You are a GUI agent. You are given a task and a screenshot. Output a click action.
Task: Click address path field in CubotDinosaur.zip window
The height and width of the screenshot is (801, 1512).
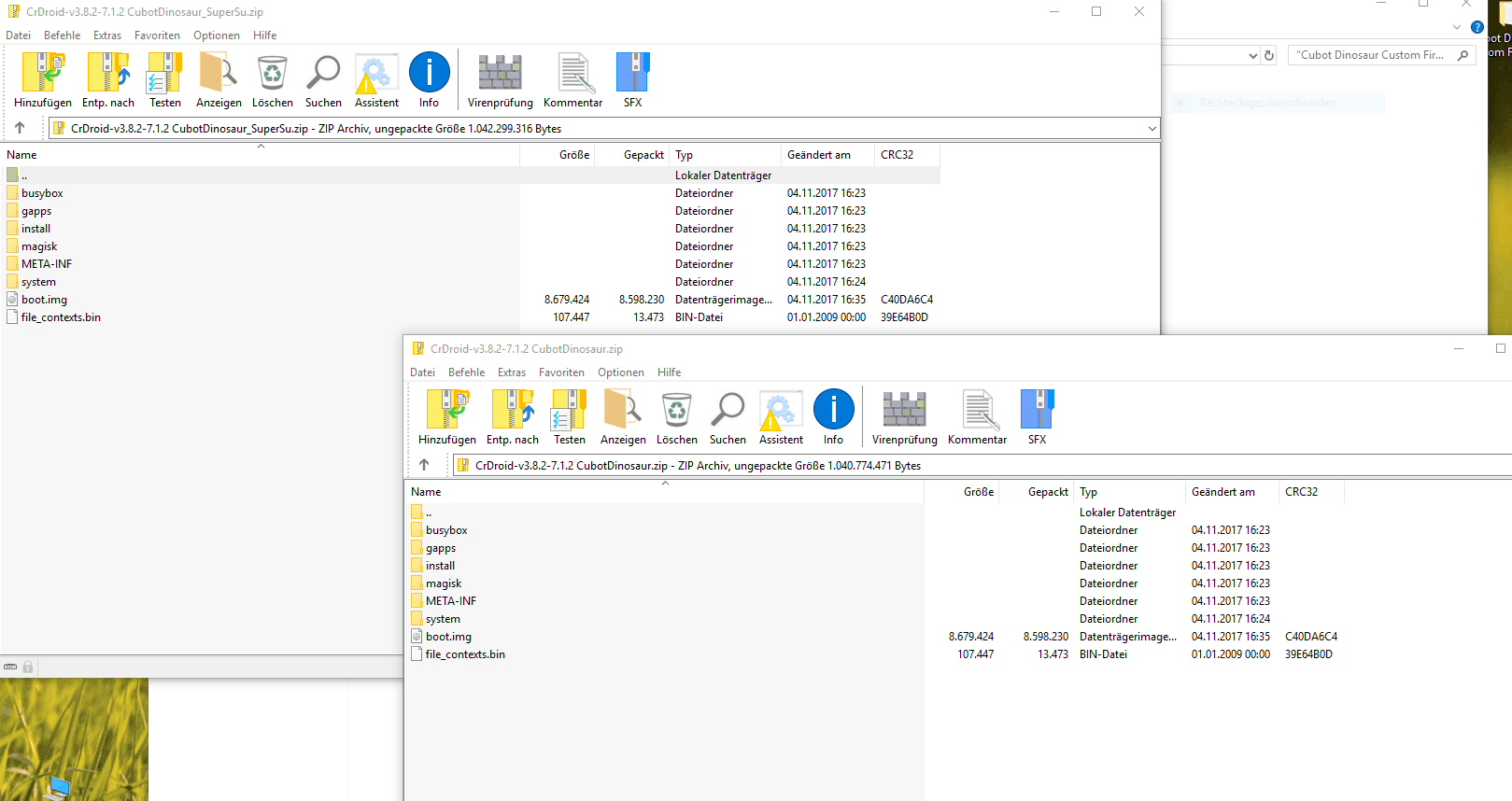(982, 465)
